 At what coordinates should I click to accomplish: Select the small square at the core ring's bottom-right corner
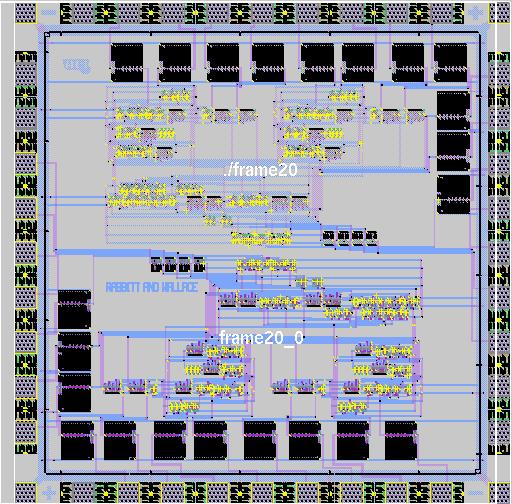pyautogui.click(x=477, y=471)
